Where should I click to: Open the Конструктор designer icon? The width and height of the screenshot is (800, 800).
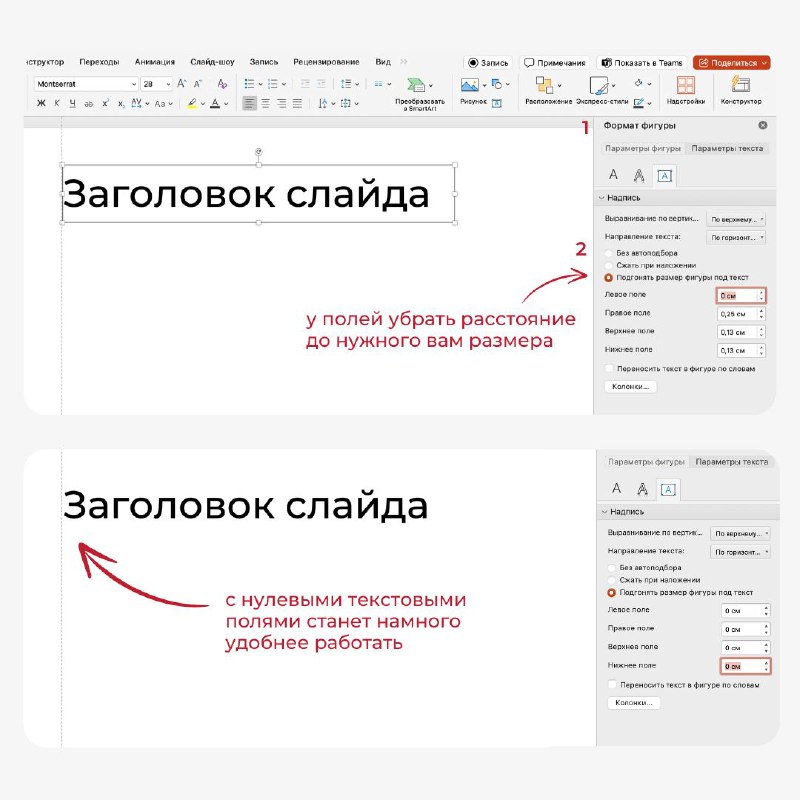740,84
